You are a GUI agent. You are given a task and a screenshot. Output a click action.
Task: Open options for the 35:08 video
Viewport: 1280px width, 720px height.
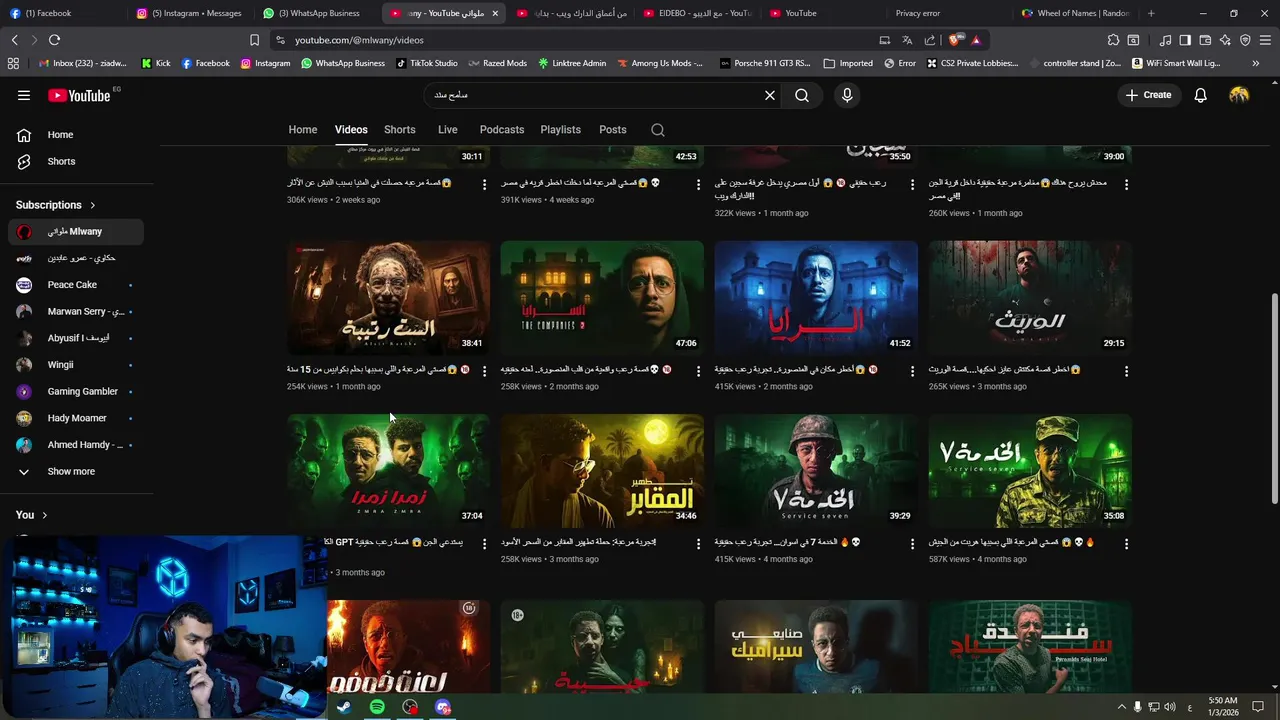pos(1126,544)
